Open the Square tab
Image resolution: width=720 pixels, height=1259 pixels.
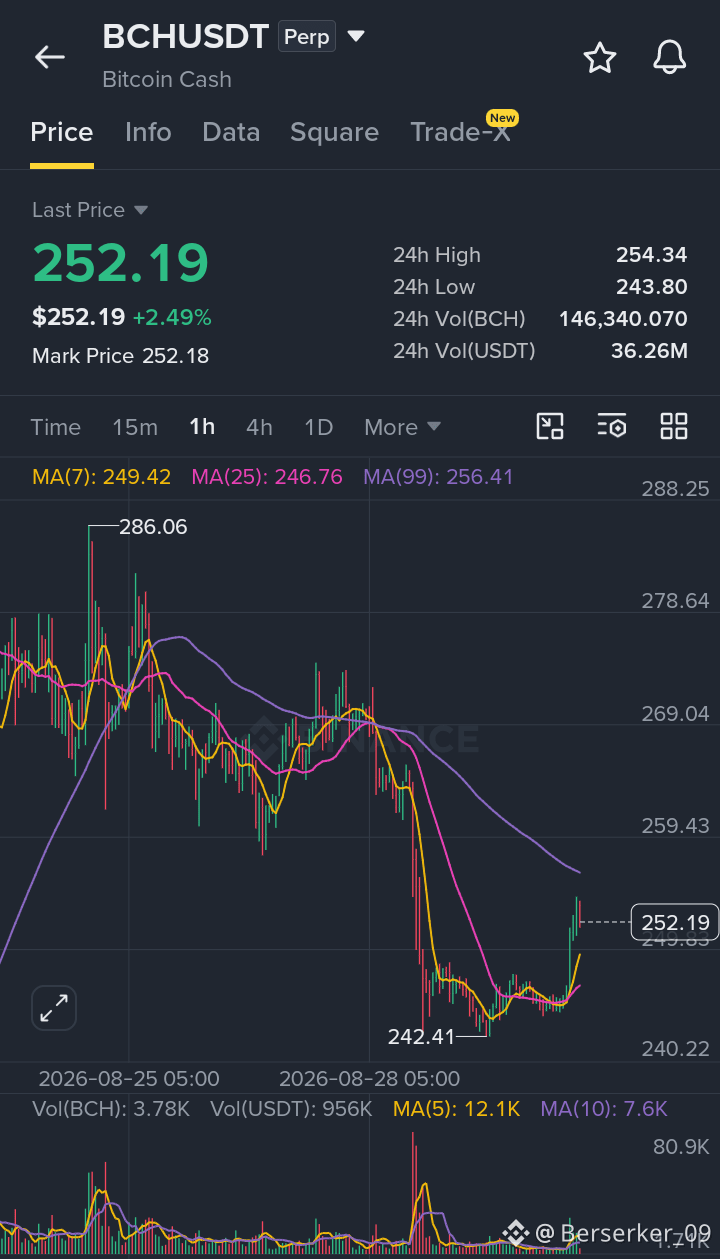[x=334, y=132]
